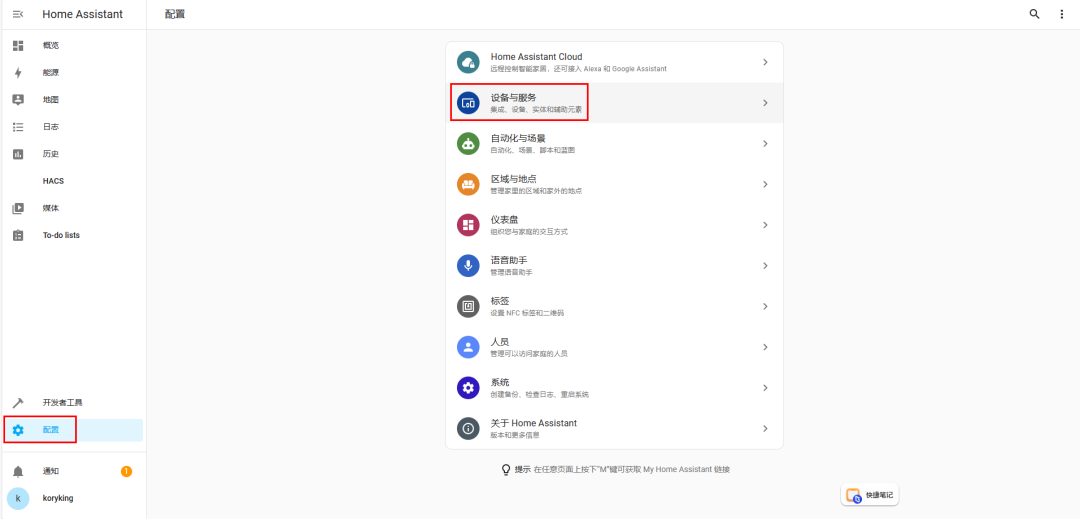
Task: Click the voice assistant microphone icon
Action: click(x=468, y=266)
